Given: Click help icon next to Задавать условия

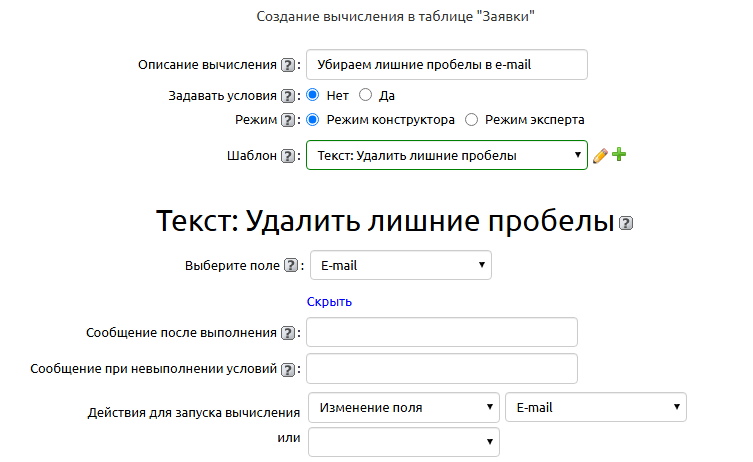Looking at the screenshot, I should (288, 96).
